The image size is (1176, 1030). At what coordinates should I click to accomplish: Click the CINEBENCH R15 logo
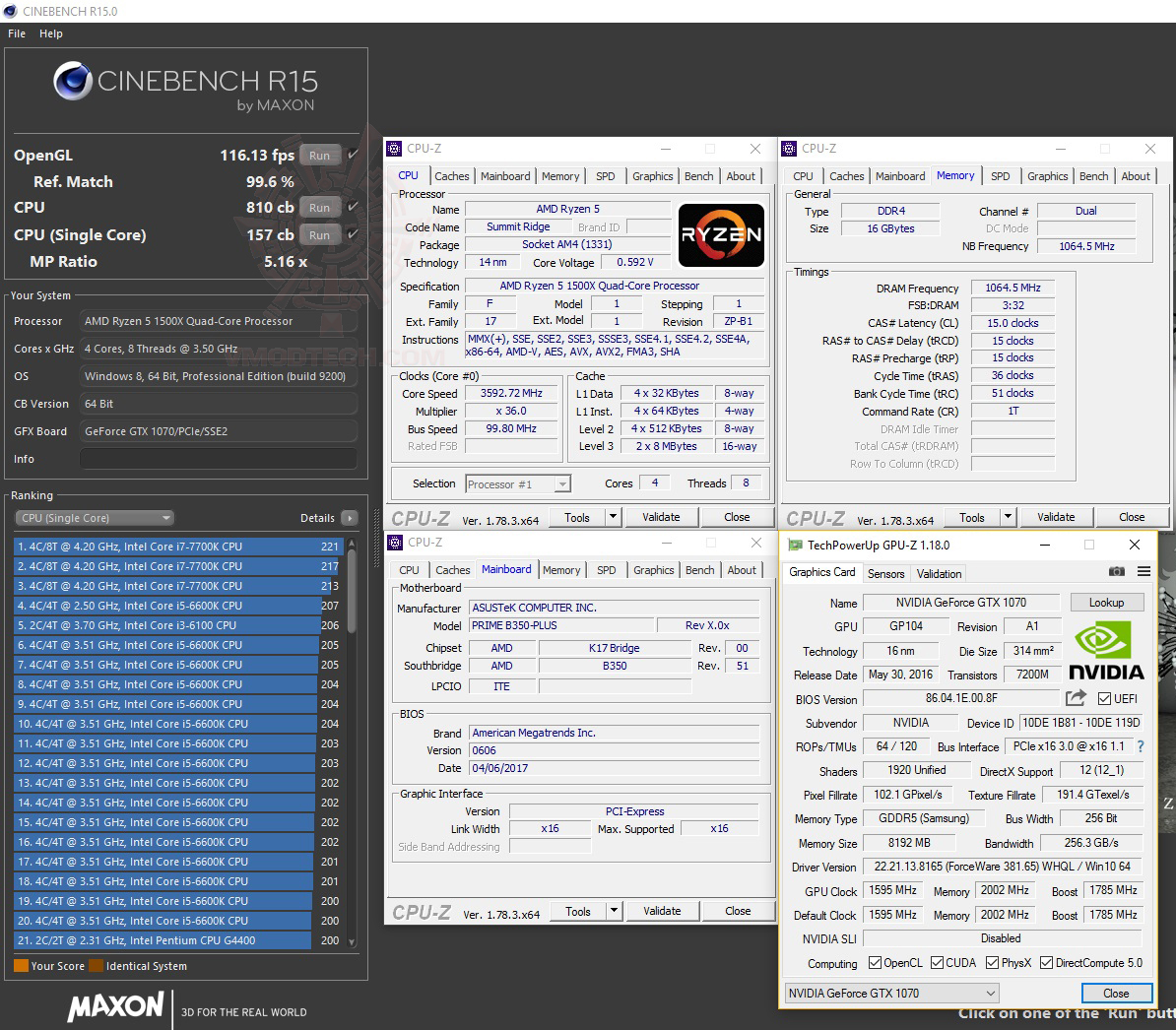184,83
